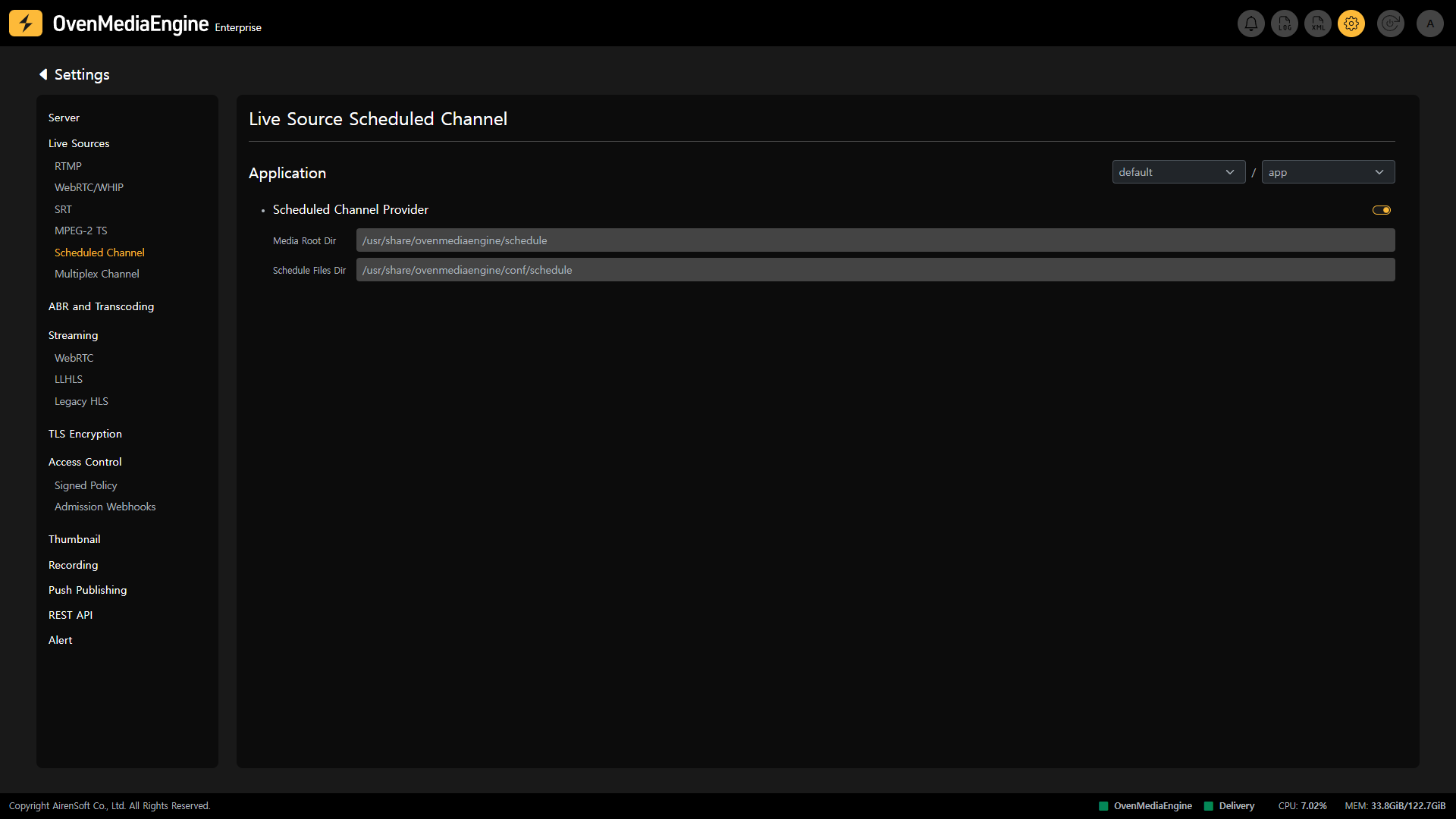Click the back arrow beside Settings

43,74
